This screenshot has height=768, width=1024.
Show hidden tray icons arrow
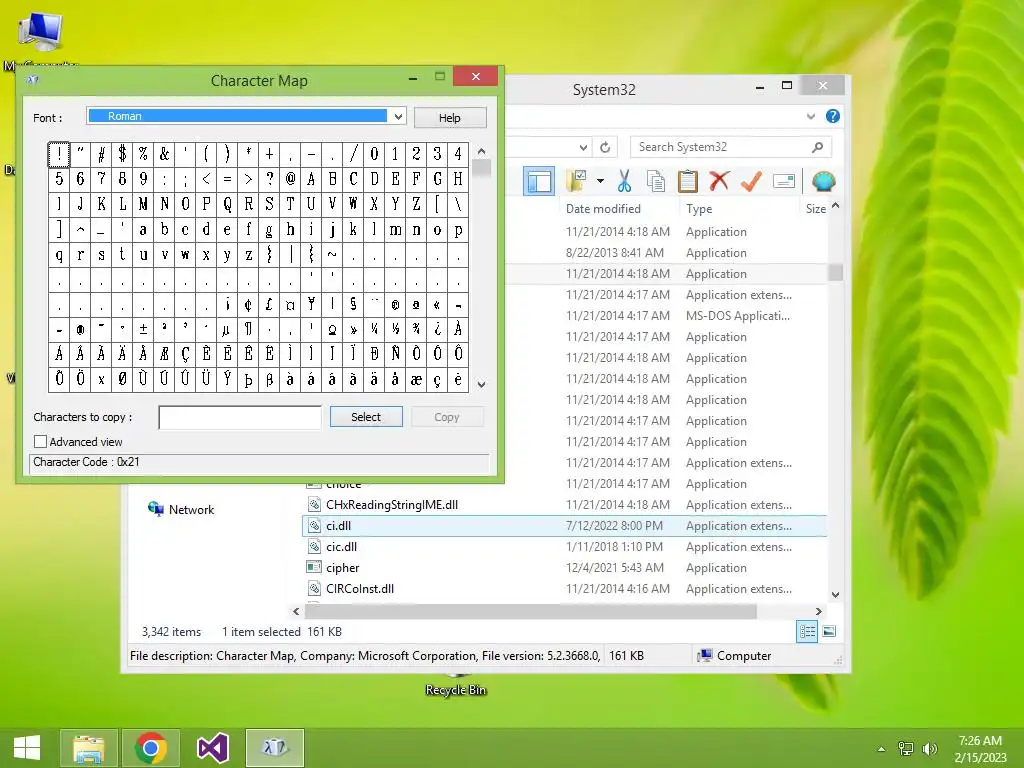pos(882,749)
